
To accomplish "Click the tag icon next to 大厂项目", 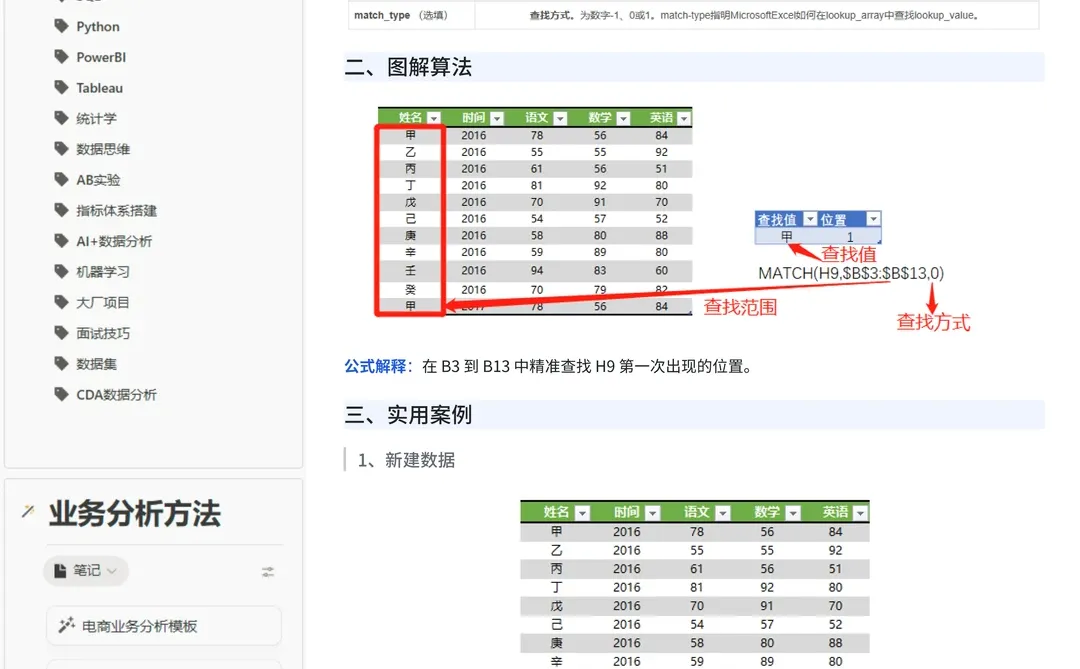I will 58,302.
